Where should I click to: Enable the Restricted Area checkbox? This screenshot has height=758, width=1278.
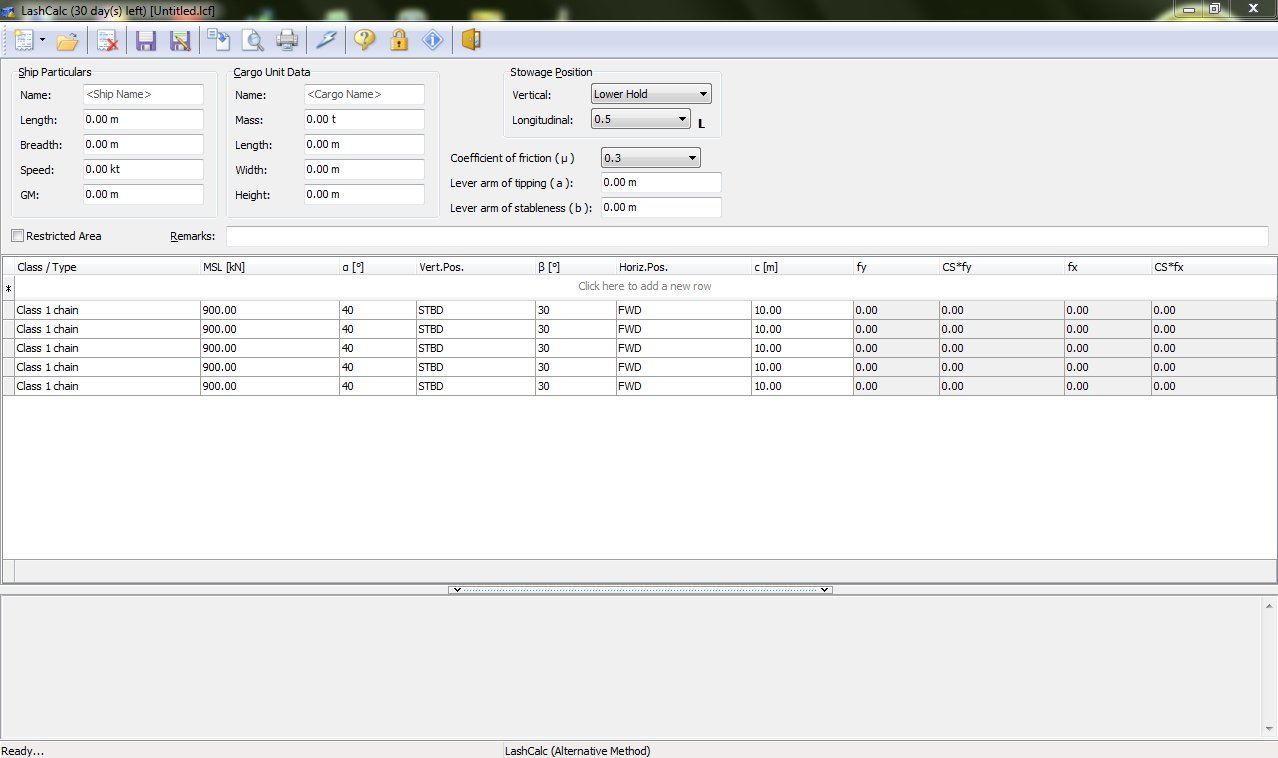tap(16, 235)
